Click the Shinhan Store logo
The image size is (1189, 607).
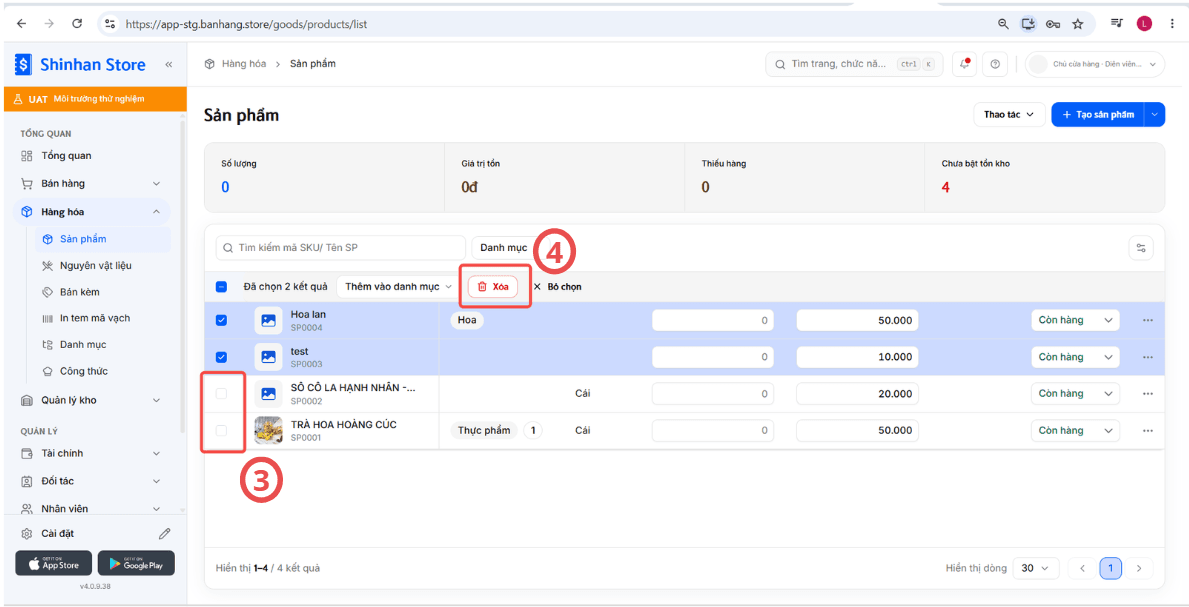pos(80,64)
